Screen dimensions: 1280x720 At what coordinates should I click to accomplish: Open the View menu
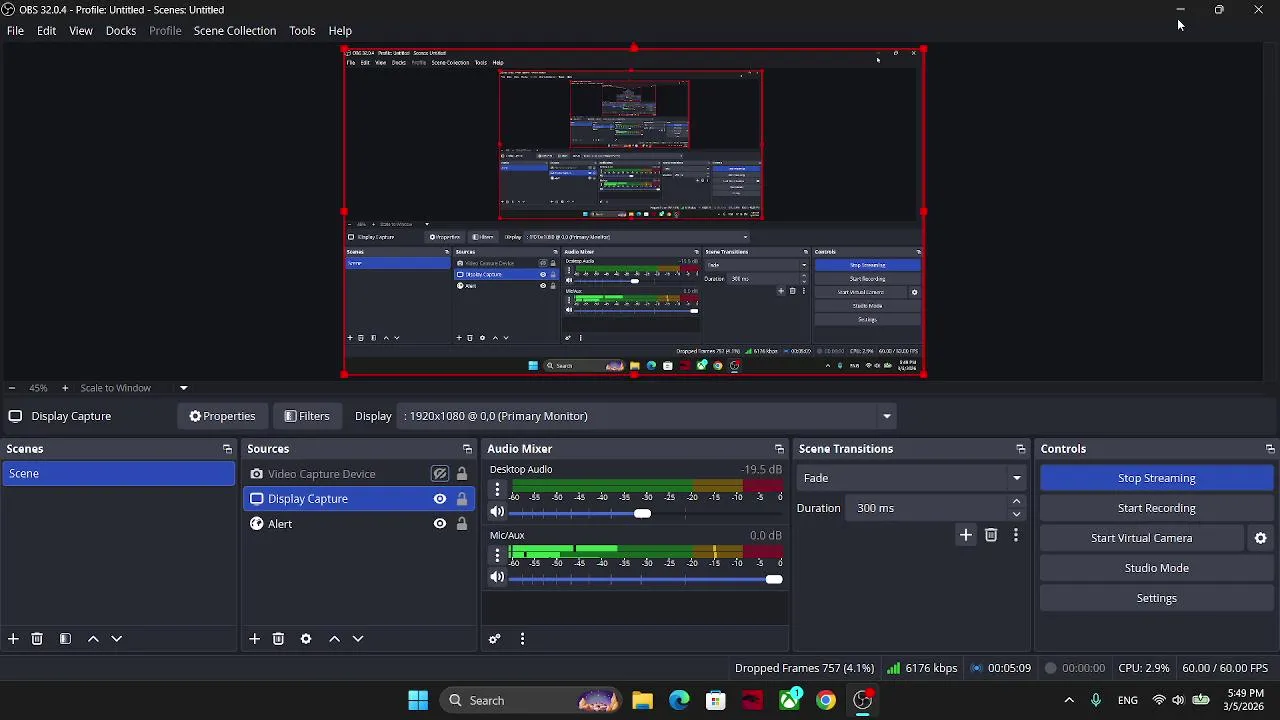click(81, 31)
